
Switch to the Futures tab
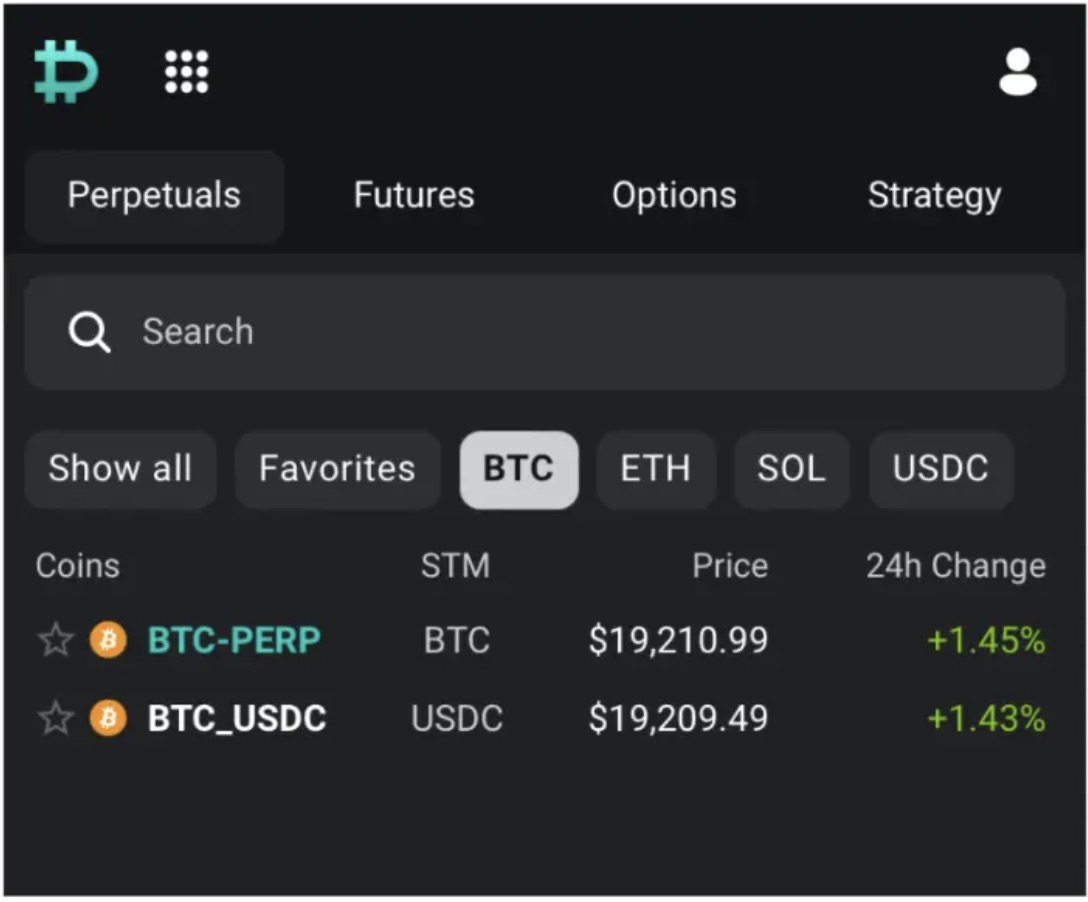[413, 196]
